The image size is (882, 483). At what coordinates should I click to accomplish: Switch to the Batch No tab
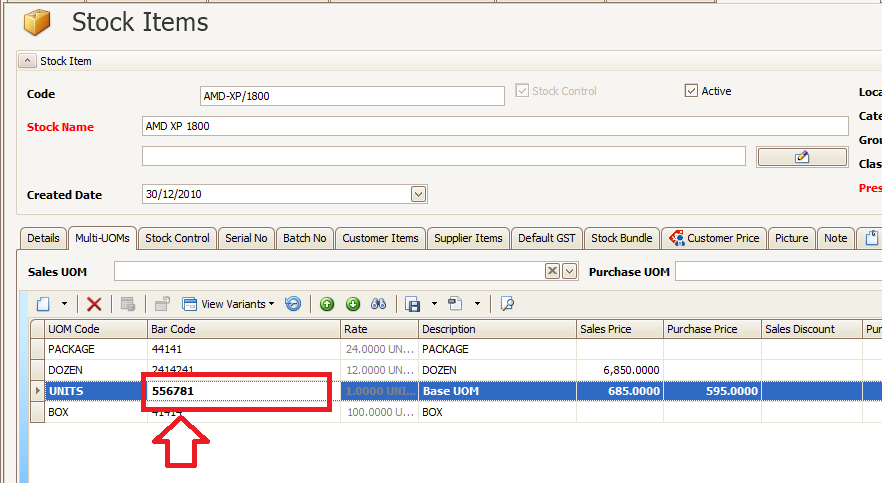305,238
